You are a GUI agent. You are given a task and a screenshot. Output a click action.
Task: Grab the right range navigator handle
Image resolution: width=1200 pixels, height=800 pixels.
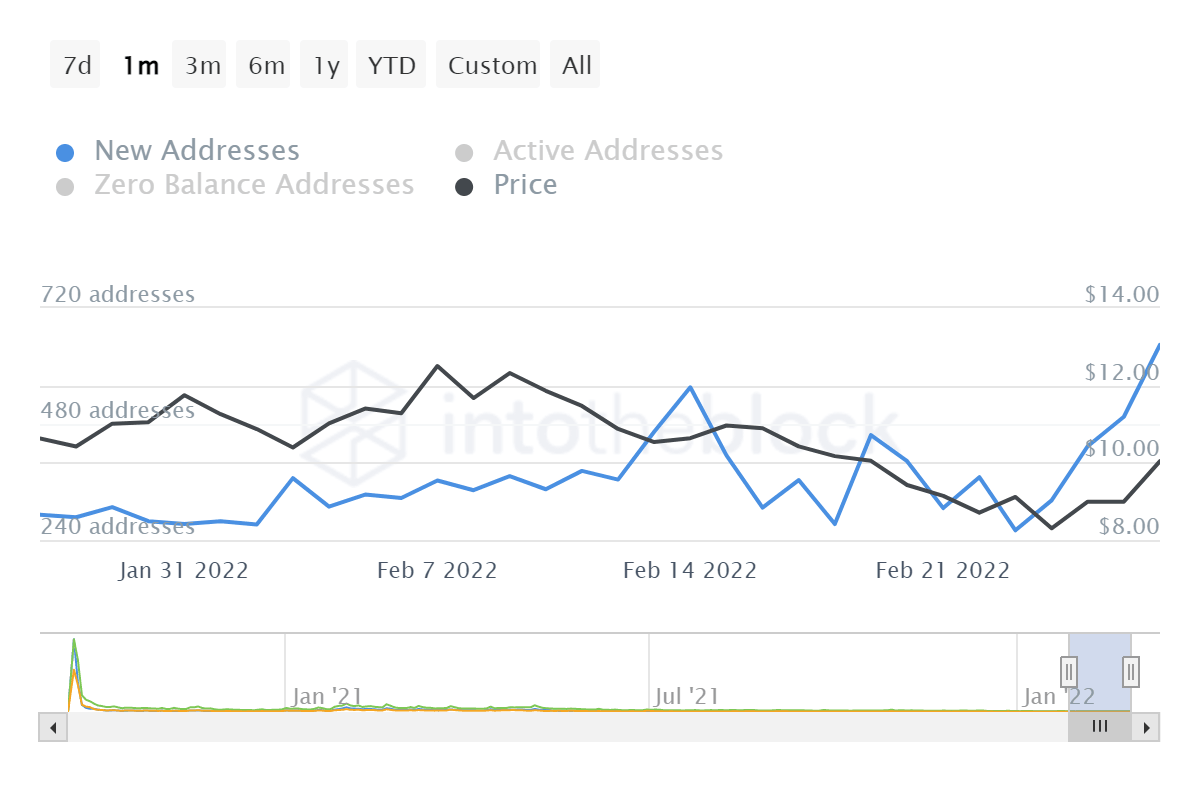coord(1131,670)
